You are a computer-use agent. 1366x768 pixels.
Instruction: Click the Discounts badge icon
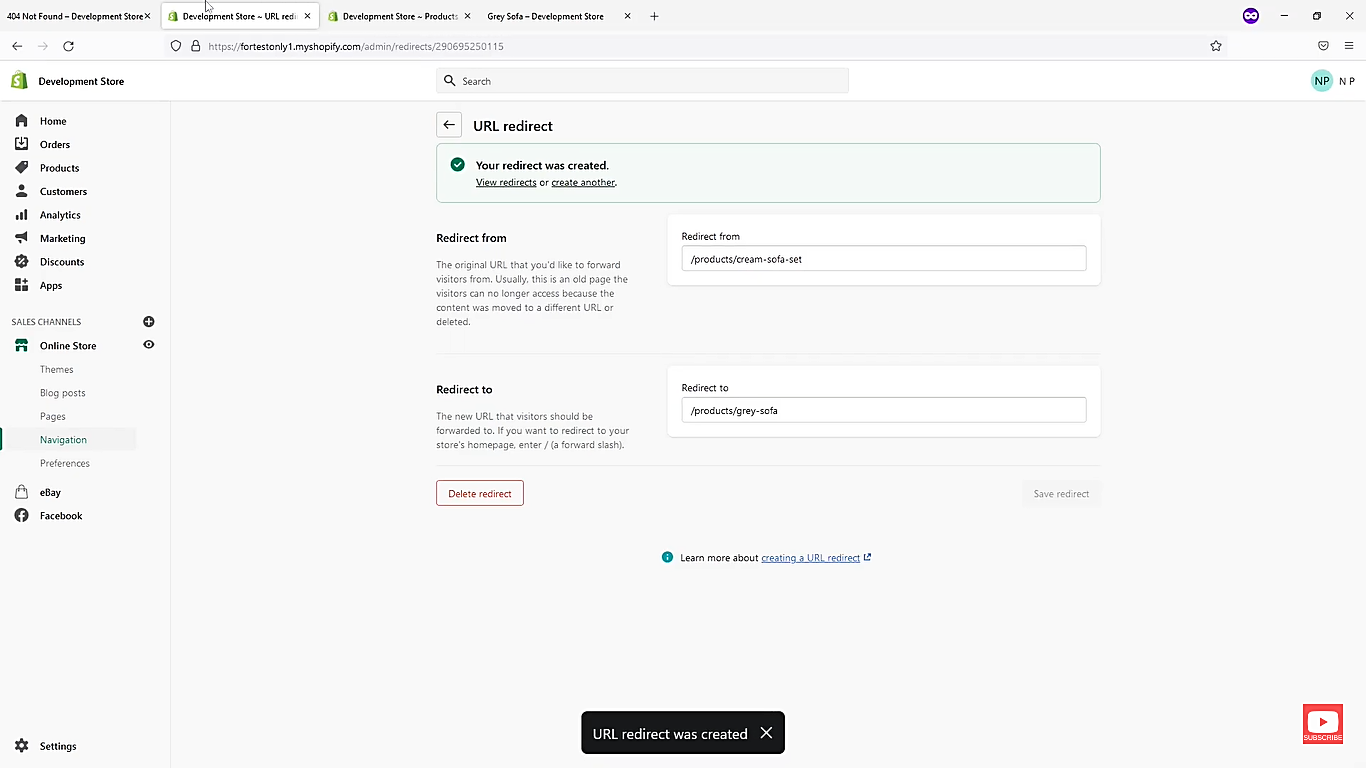tap(21, 261)
